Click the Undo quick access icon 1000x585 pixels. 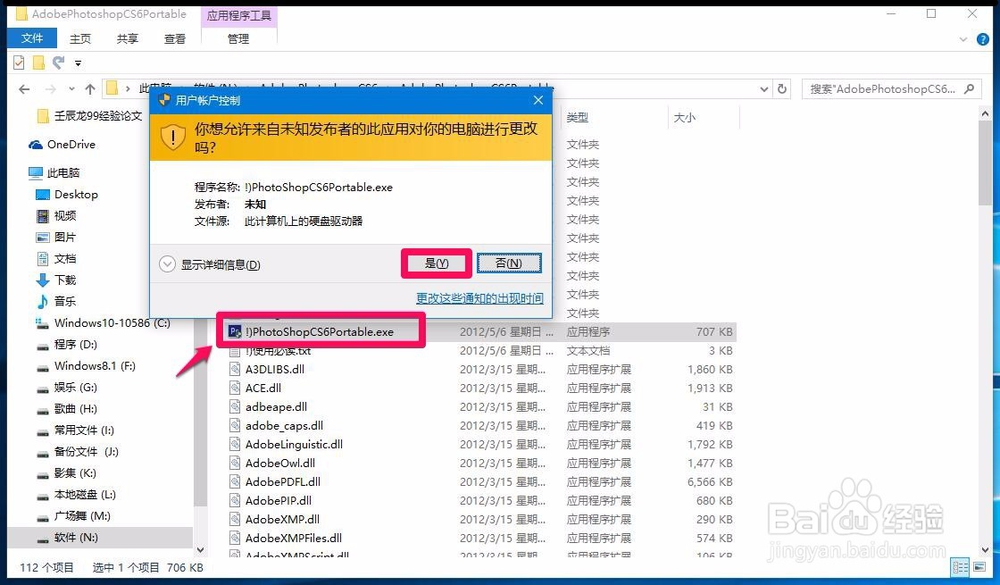59,63
